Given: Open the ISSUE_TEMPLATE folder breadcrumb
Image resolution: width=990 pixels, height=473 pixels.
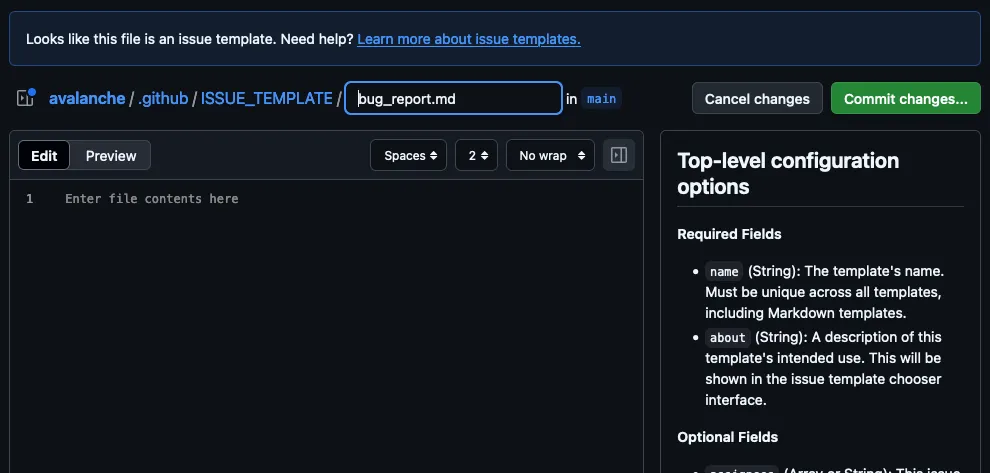Looking at the screenshot, I should [266, 98].
